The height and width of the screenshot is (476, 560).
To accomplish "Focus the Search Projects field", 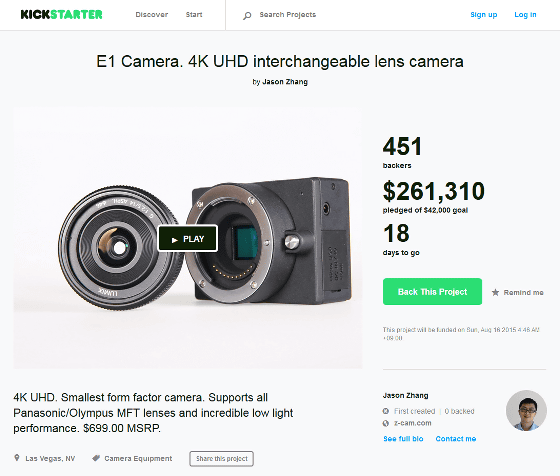I will [x=288, y=15].
